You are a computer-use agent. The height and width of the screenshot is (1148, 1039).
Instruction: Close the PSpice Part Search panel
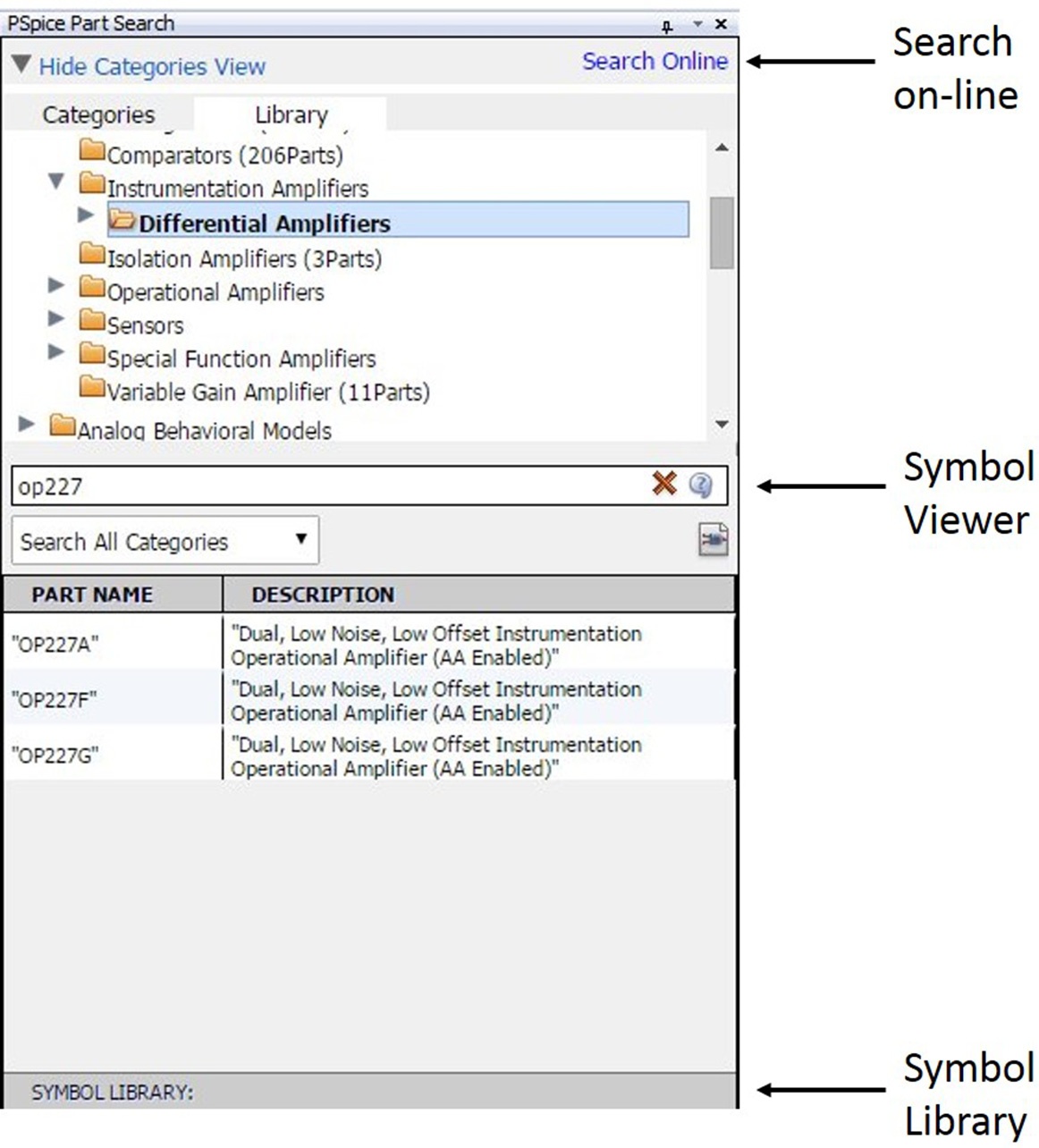click(721, 24)
